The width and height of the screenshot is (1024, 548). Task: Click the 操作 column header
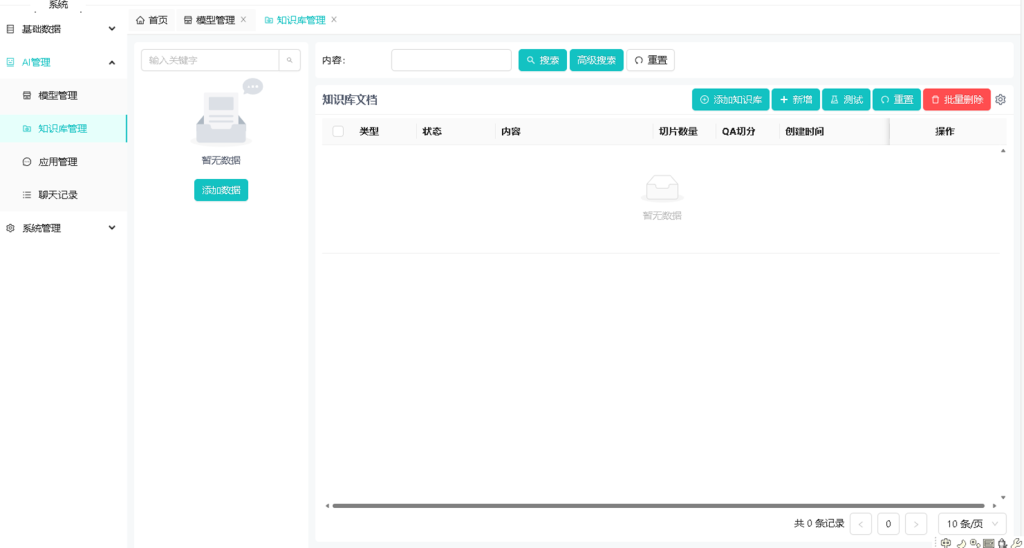pos(945,131)
